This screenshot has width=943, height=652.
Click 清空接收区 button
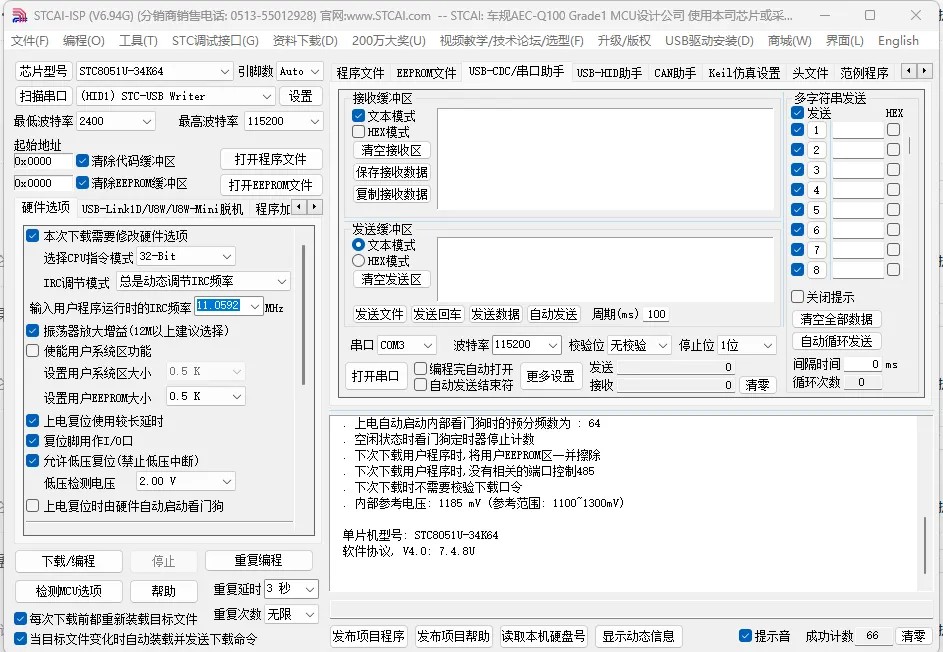pyautogui.click(x=392, y=150)
